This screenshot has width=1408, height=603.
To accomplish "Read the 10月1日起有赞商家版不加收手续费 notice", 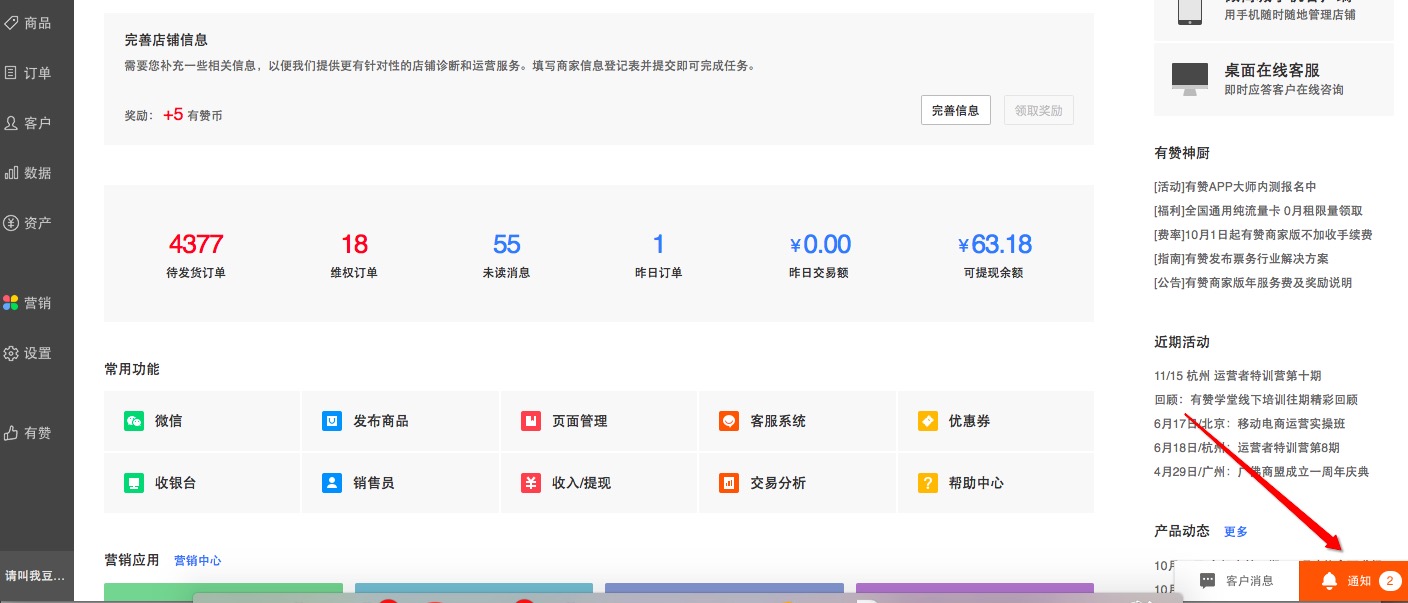I will pyautogui.click(x=1263, y=235).
